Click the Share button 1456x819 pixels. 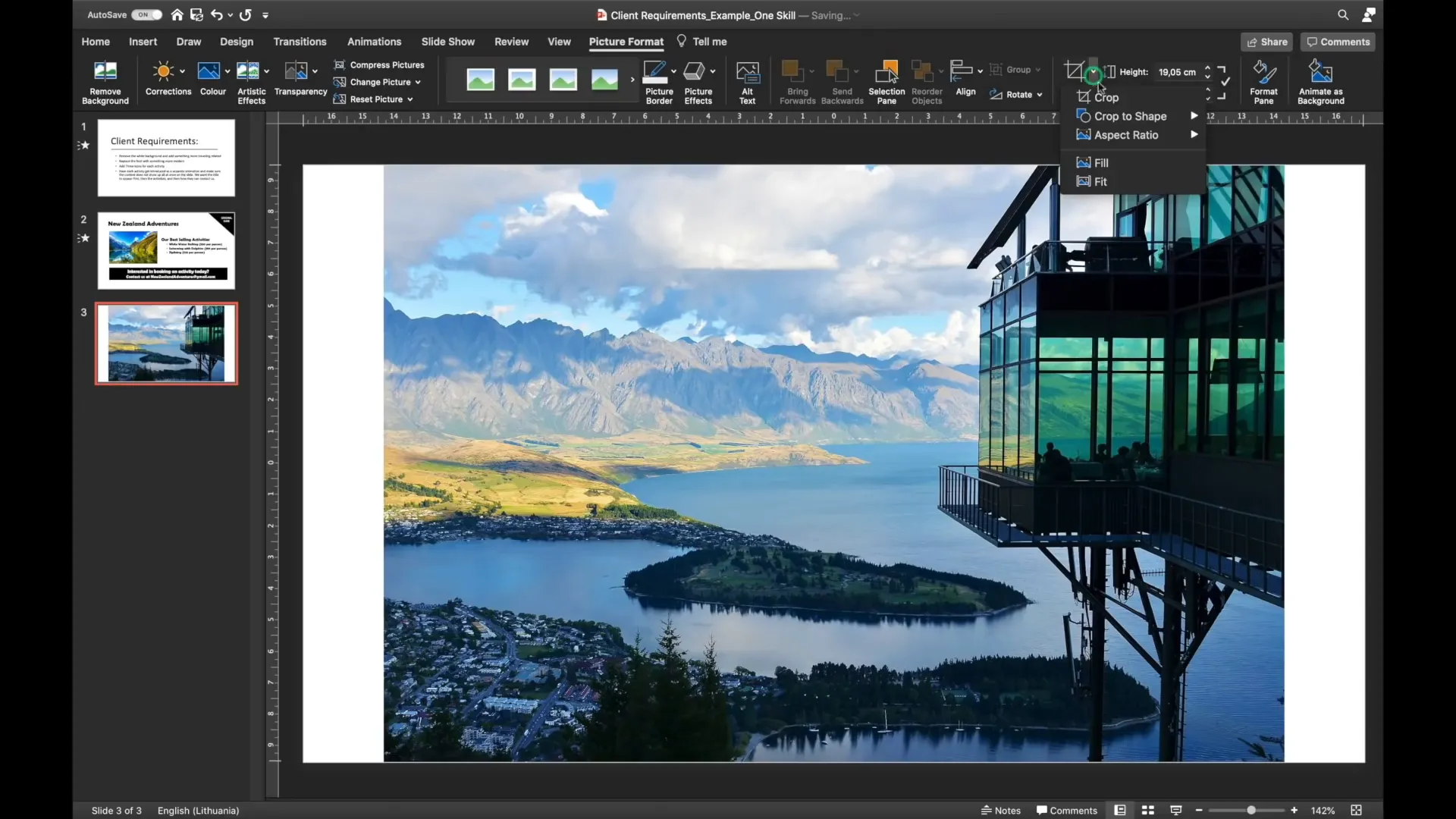[1266, 42]
